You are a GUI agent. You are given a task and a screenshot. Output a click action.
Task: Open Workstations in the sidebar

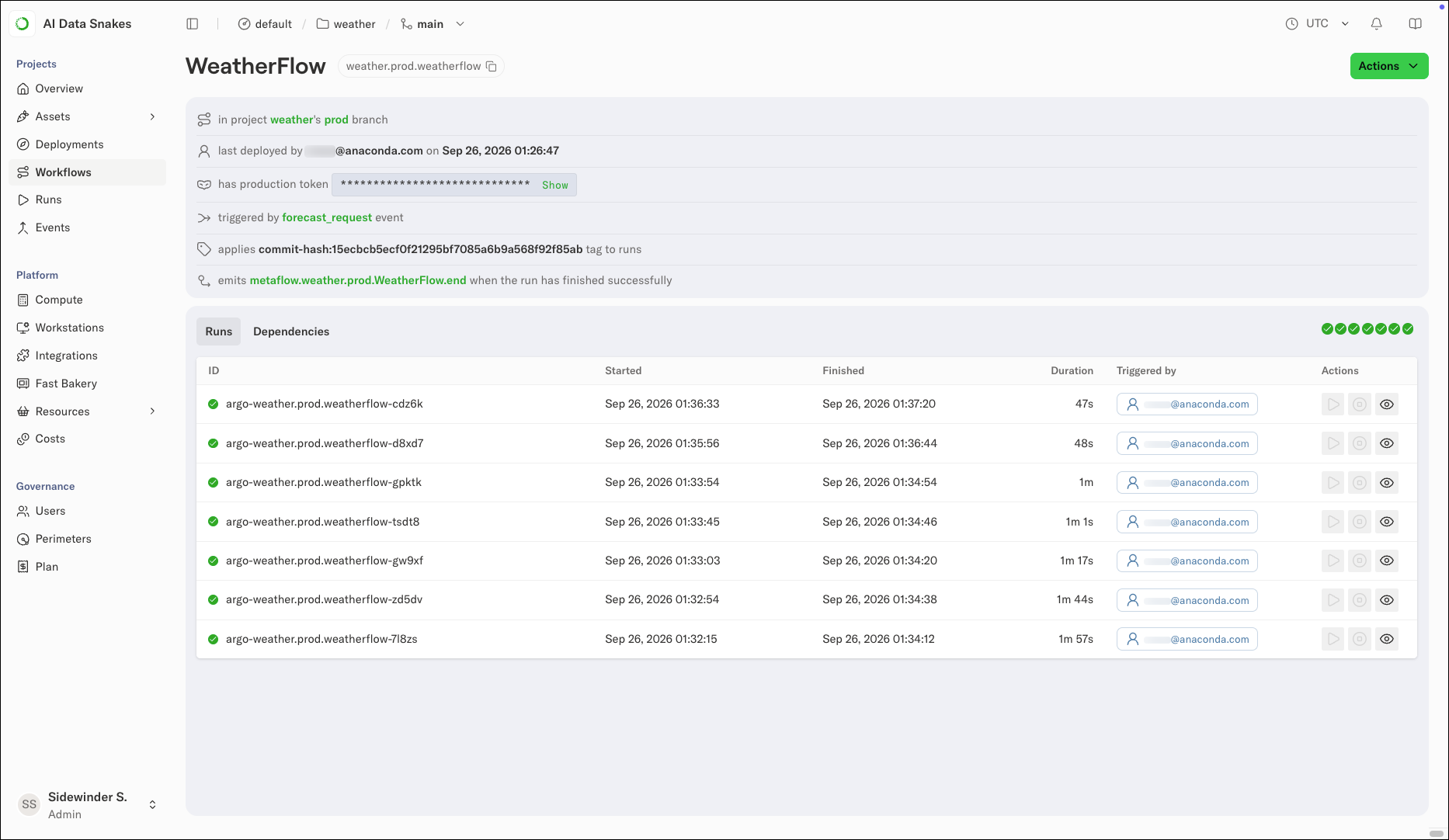[x=88, y=328]
